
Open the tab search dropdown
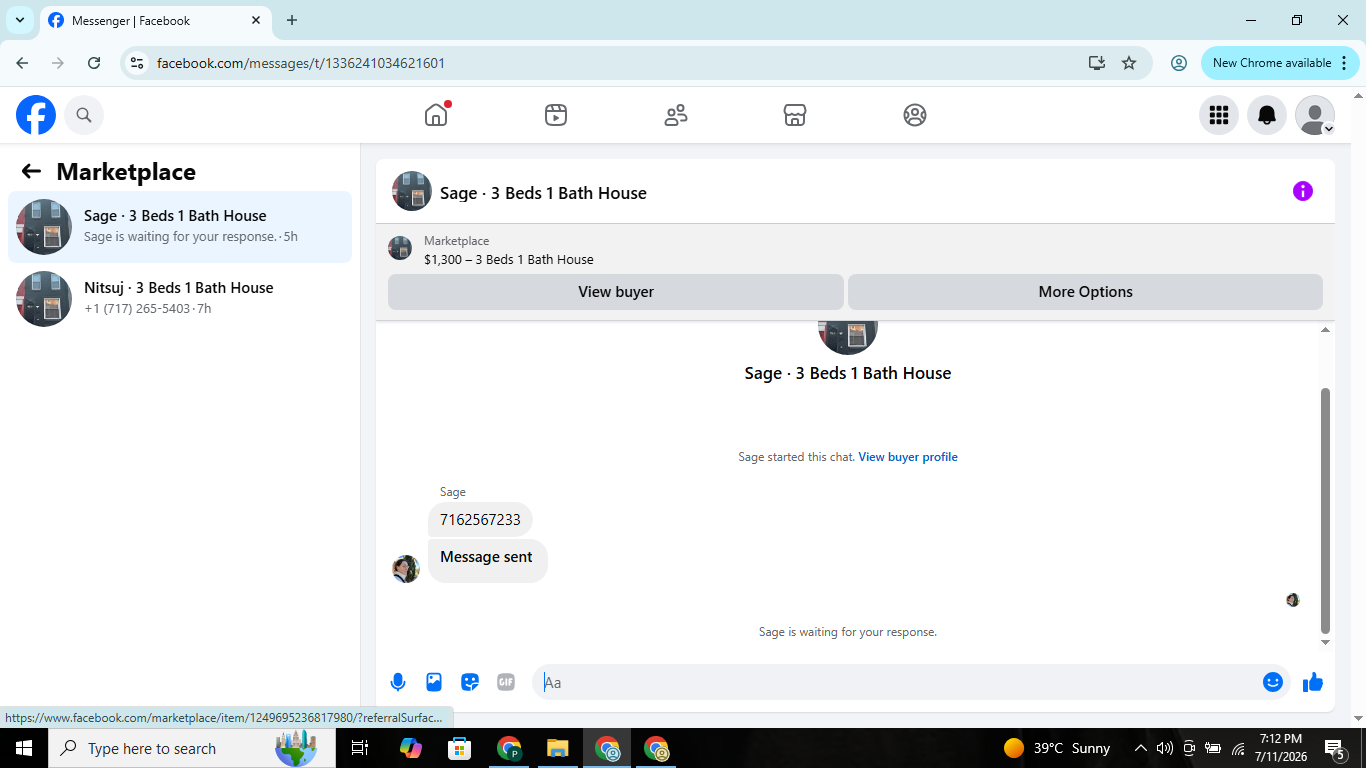(19, 20)
